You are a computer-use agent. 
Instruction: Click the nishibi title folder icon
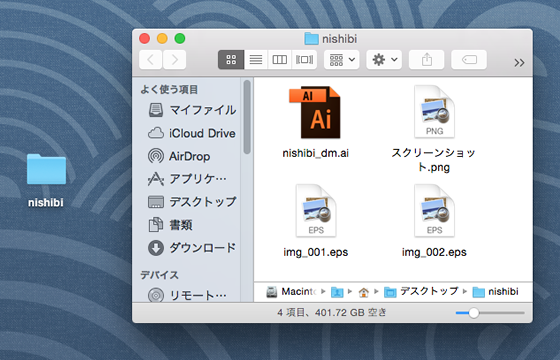click(311, 39)
